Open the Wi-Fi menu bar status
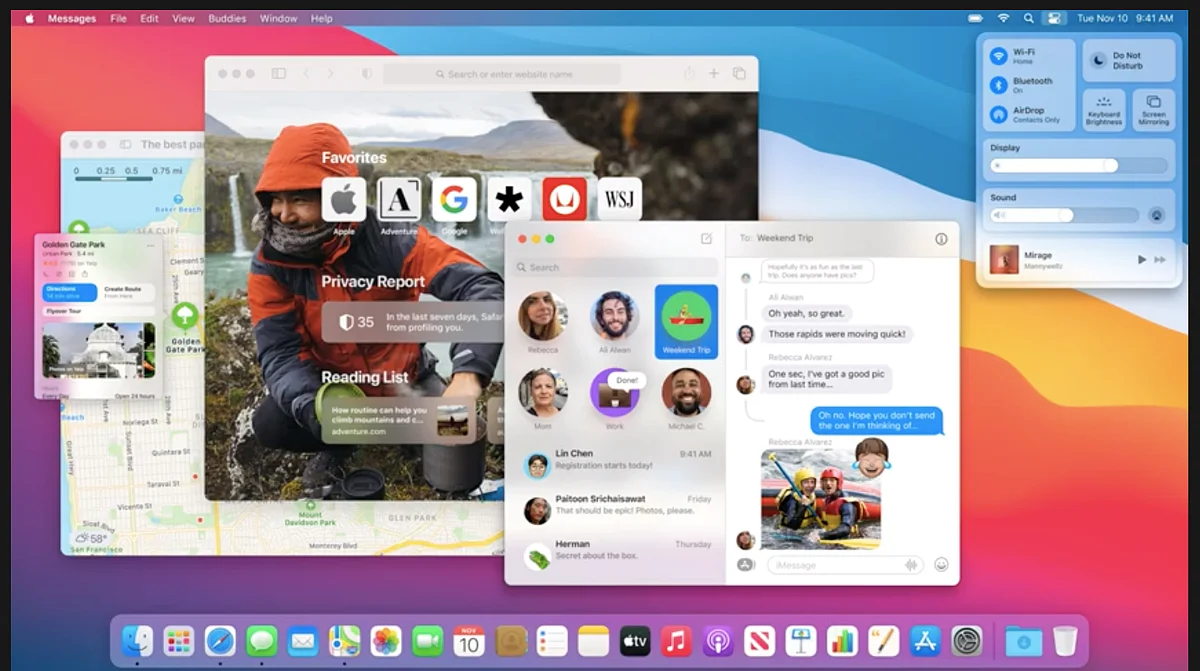Image resolution: width=1200 pixels, height=671 pixels. (1003, 18)
